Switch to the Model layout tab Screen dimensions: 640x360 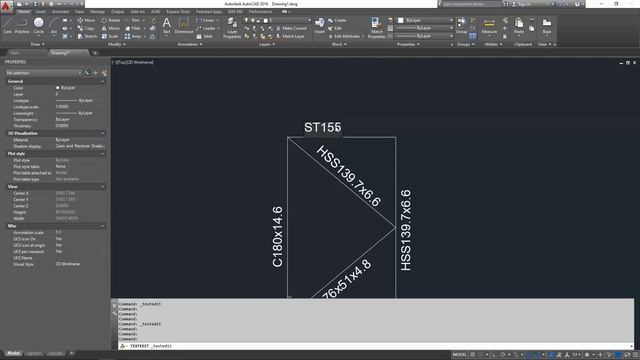(x=13, y=353)
